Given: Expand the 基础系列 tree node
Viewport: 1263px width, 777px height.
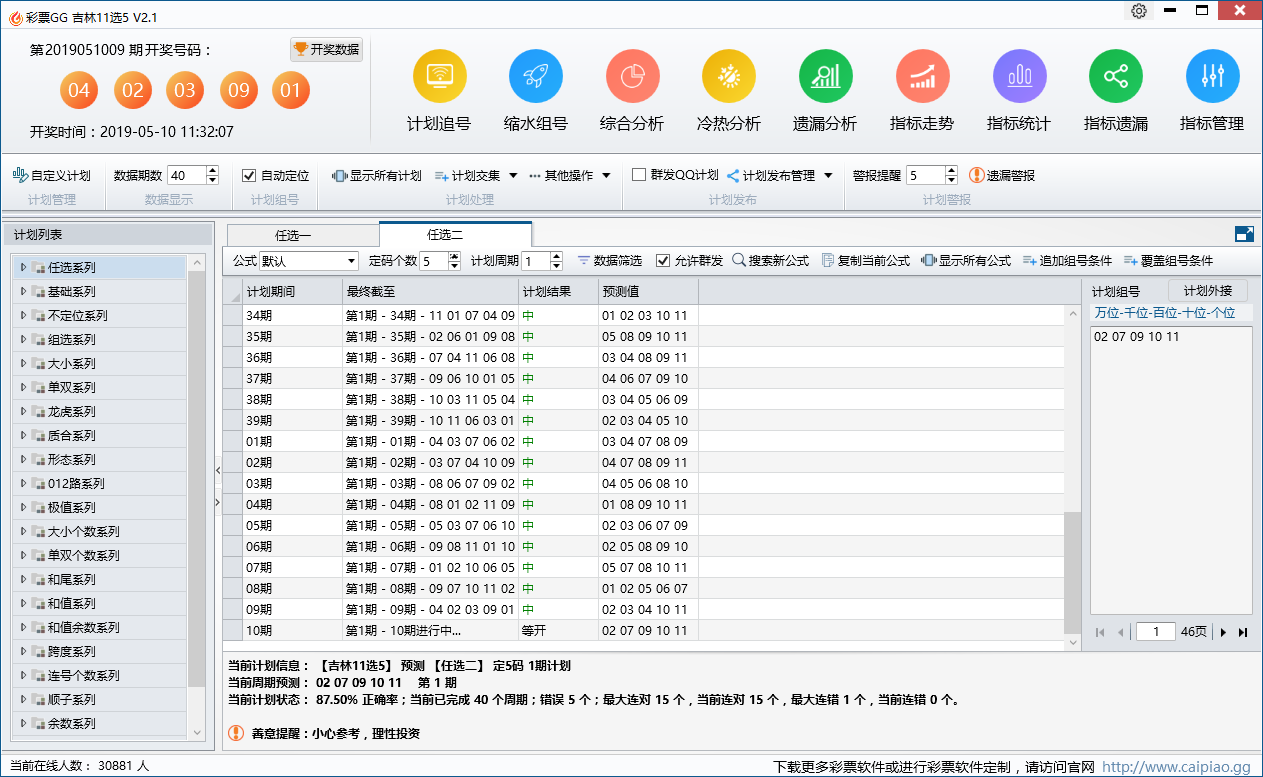Looking at the screenshot, I should click(x=24, y=292).
